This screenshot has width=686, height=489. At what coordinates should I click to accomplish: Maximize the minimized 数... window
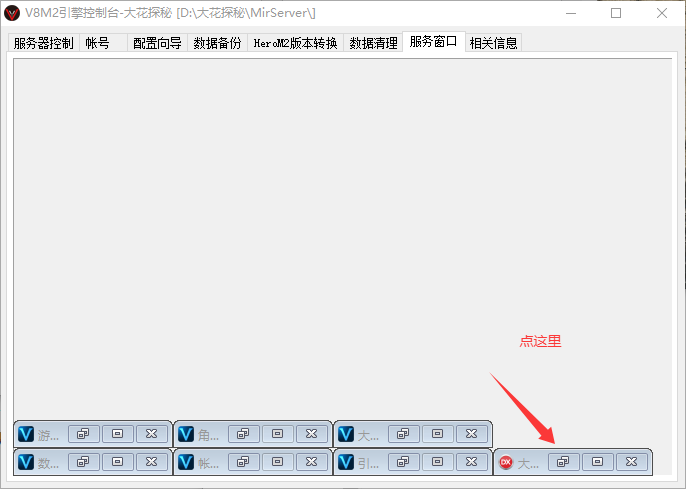click(x=117, y=462)
